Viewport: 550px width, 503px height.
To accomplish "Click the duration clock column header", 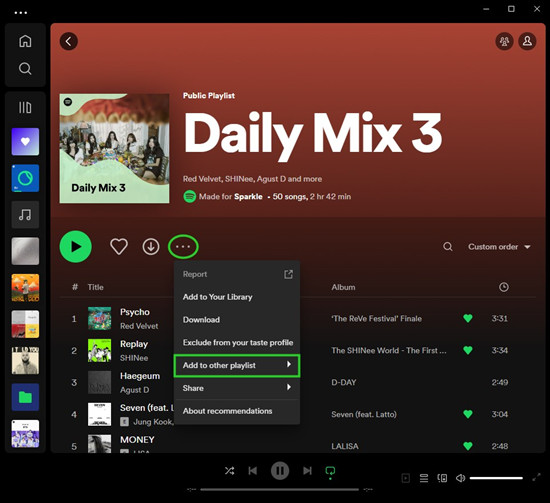I will (x=504, y=287).
